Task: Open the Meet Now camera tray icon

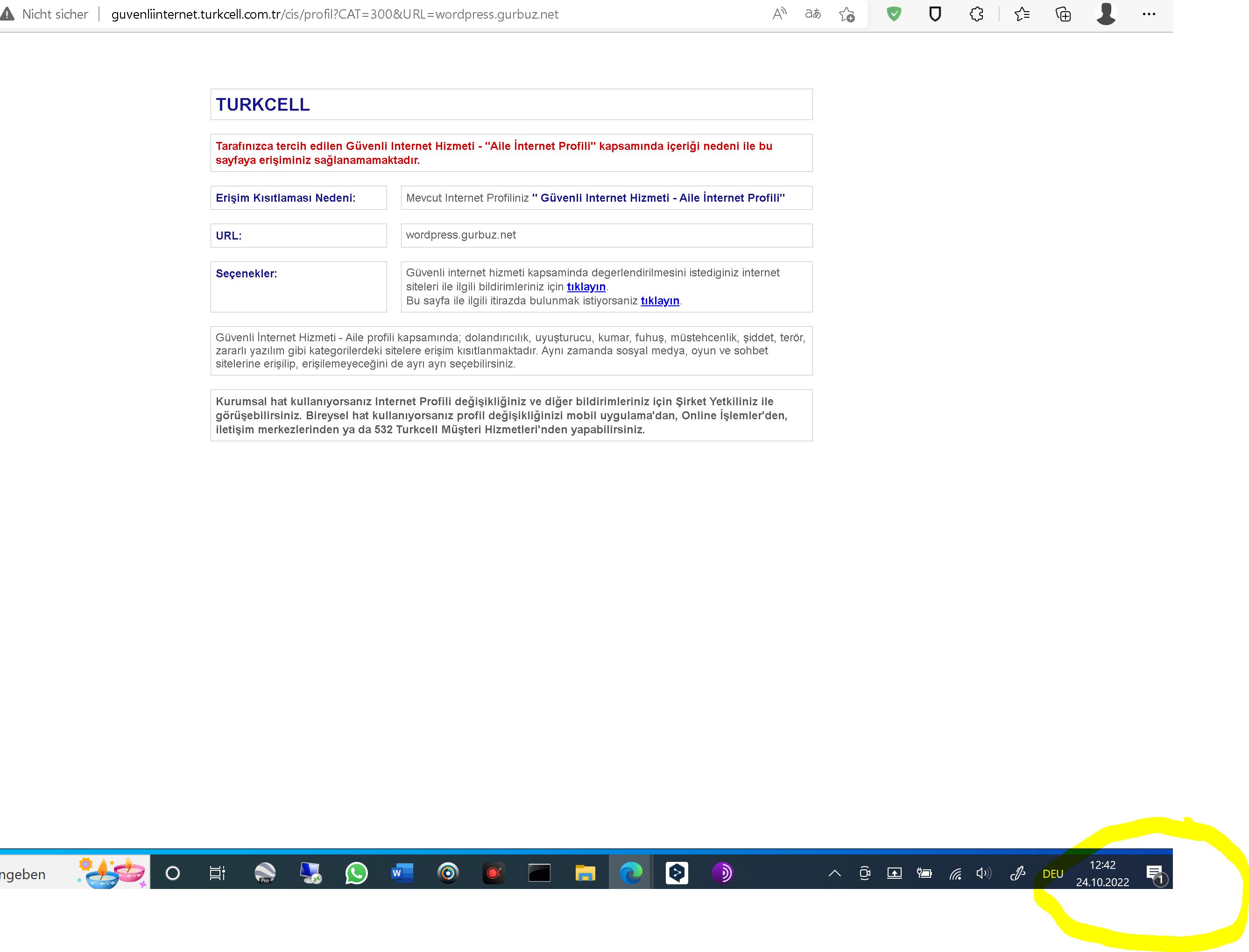Action: (x=864, y=873)
